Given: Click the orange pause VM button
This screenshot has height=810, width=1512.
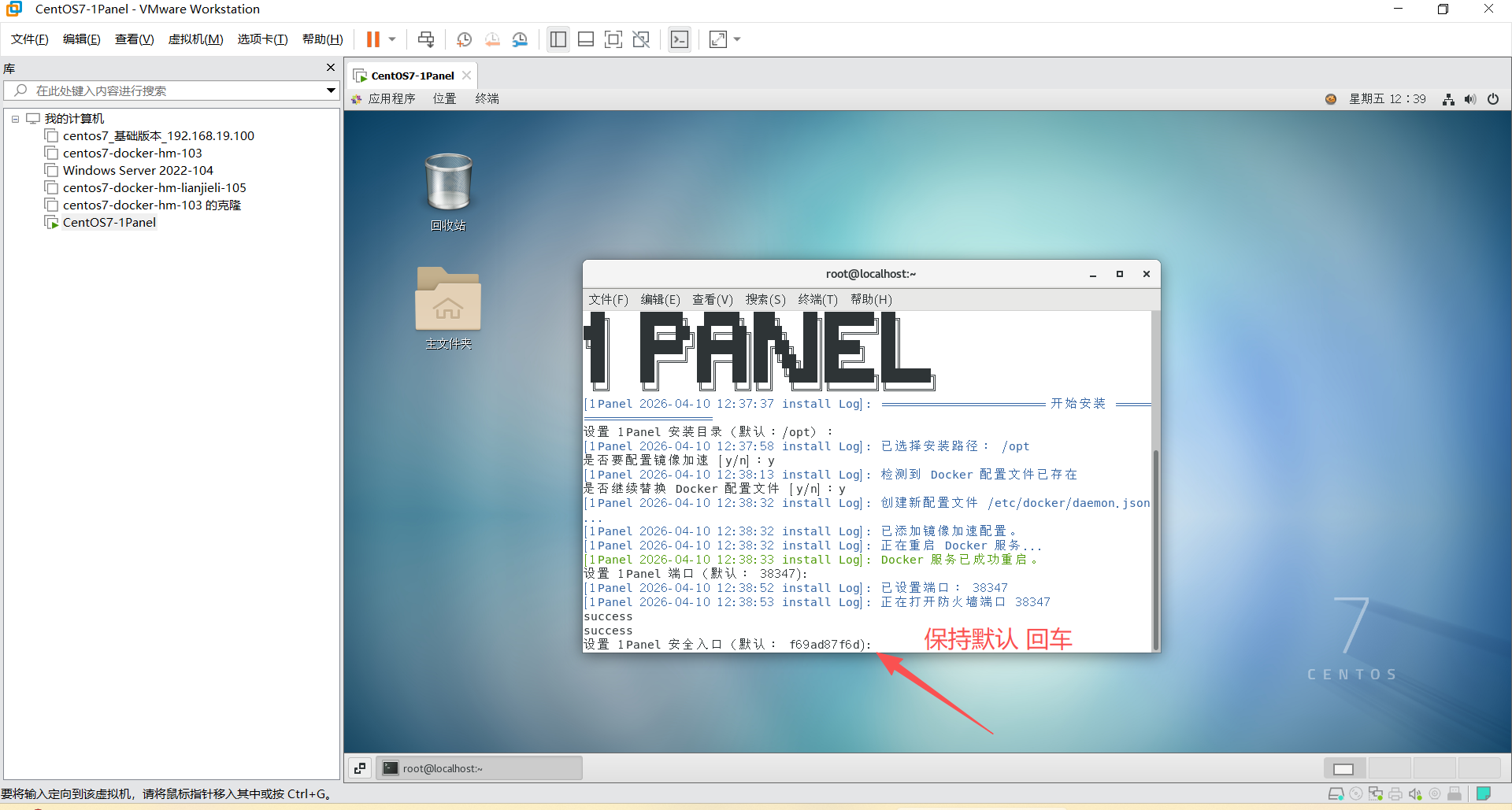Looking at the screenshot, I should [373, 39].
